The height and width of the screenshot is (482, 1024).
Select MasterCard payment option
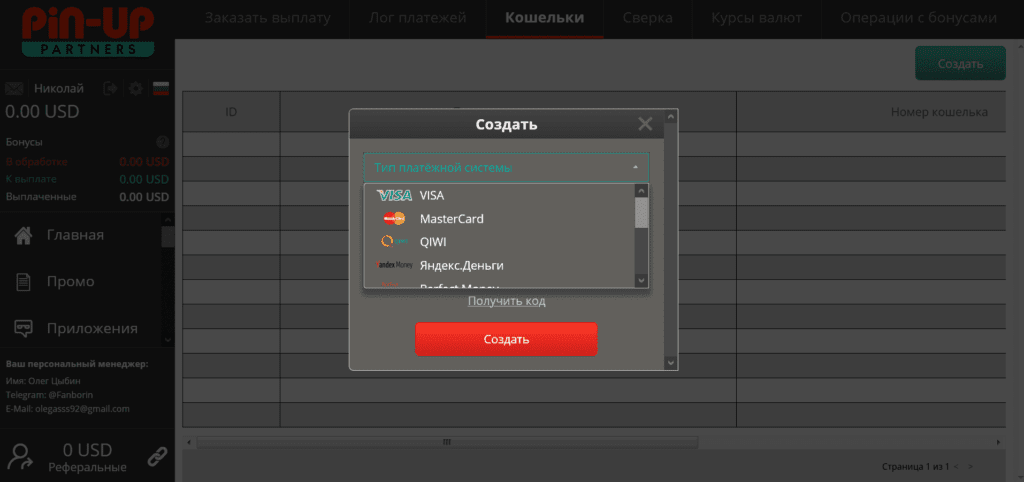coord(500,219)
